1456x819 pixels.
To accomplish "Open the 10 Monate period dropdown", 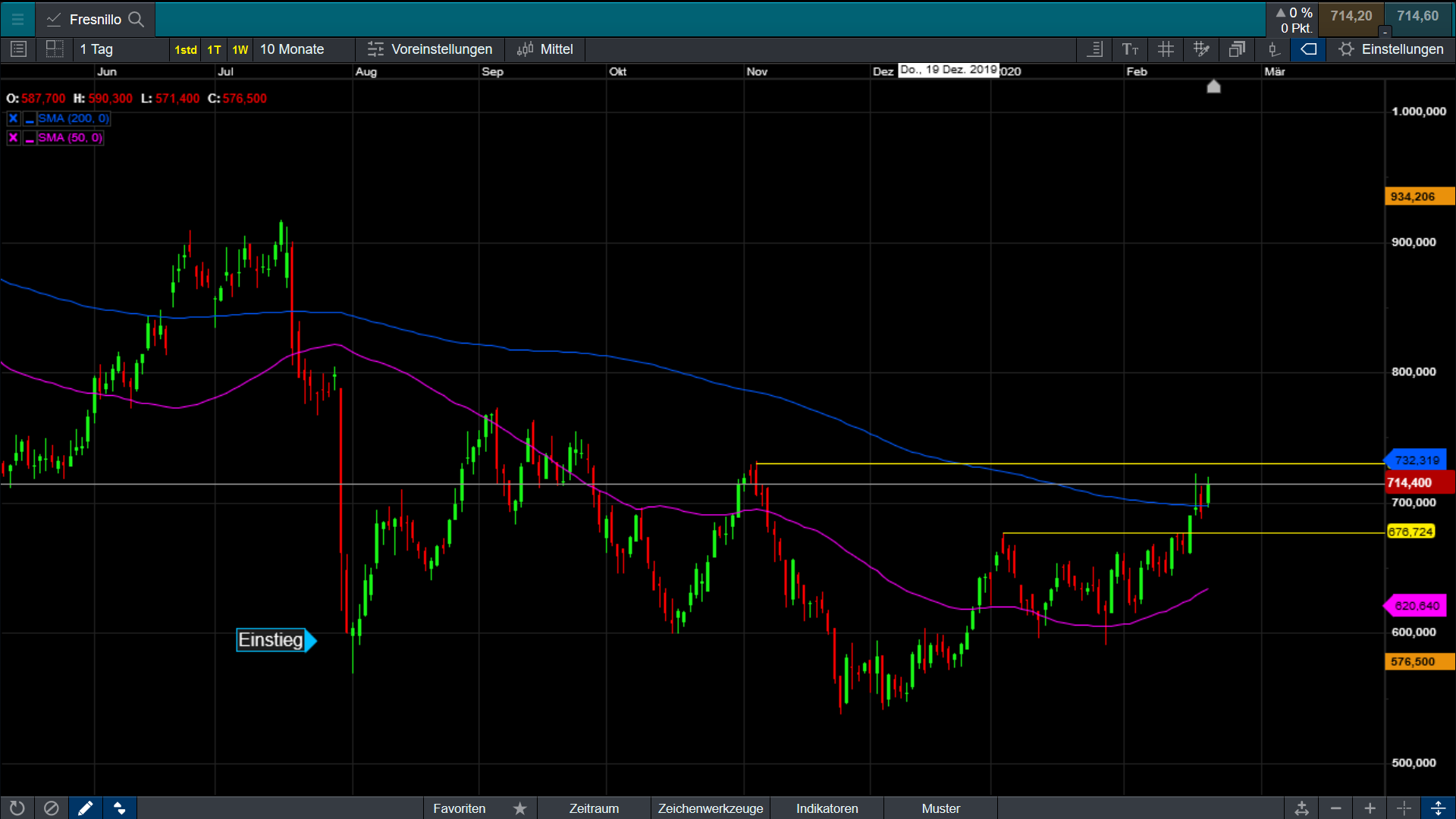I will click(292, 49).
